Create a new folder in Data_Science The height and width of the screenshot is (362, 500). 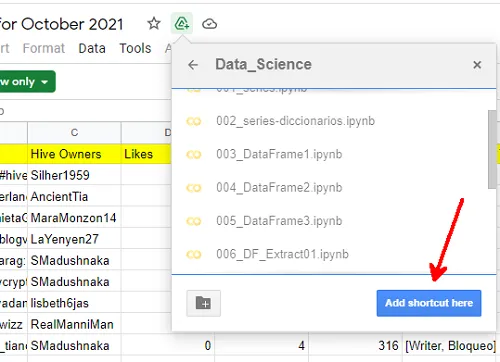tap(203, 303)
